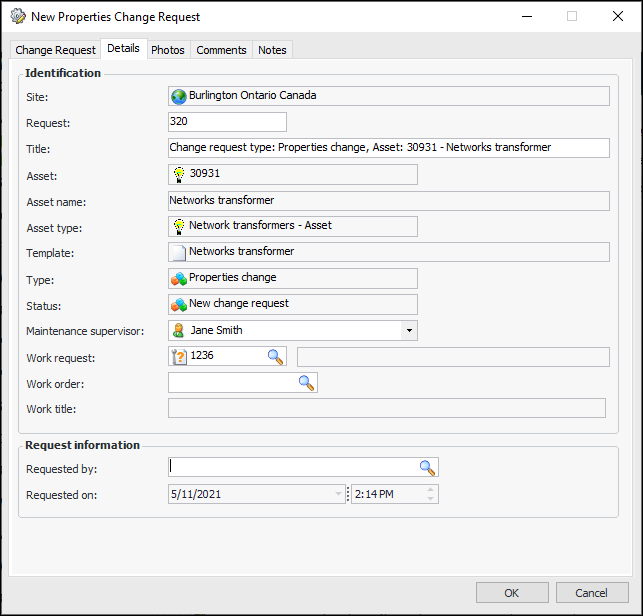The width and height of the screenshot is (643, 616).
Task: Open the Photos tab
Action: coord(168,50)
